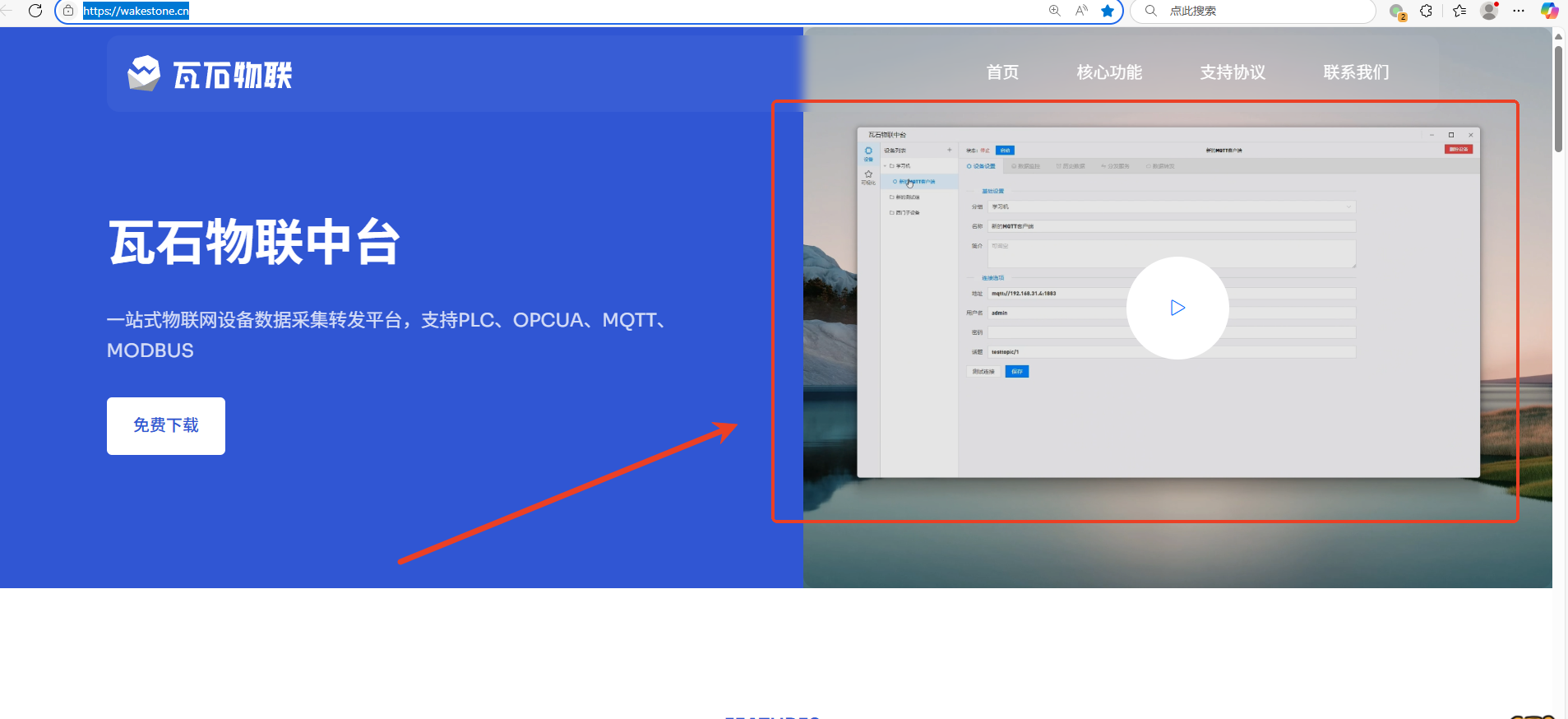Click the 瓦石物联 logo
Viewport: 1568px width, 719px height.
(210, 74)
